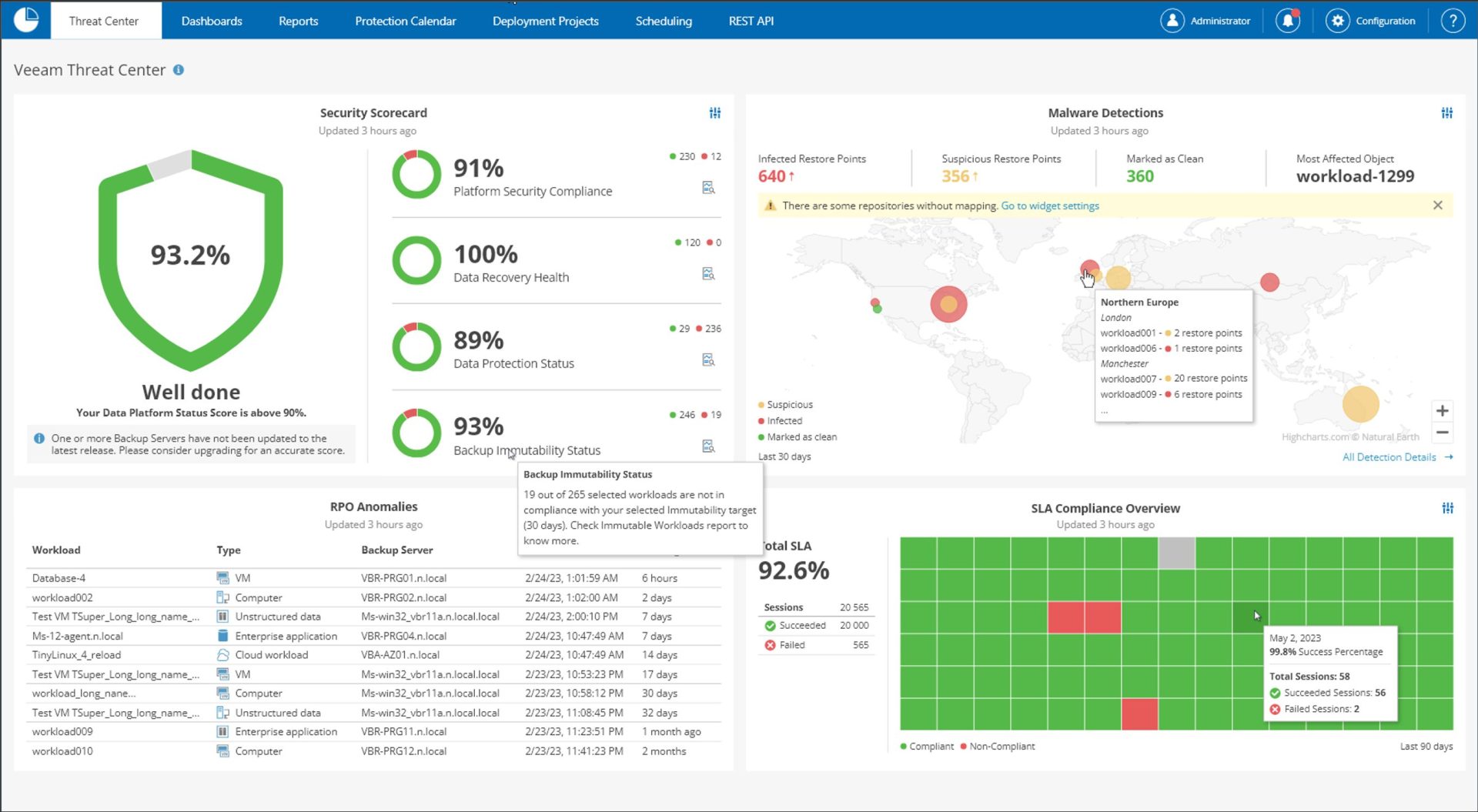The image size is (1478, 812).
Task: Switch to the Dashboards tab
Action: coord(211,21)
